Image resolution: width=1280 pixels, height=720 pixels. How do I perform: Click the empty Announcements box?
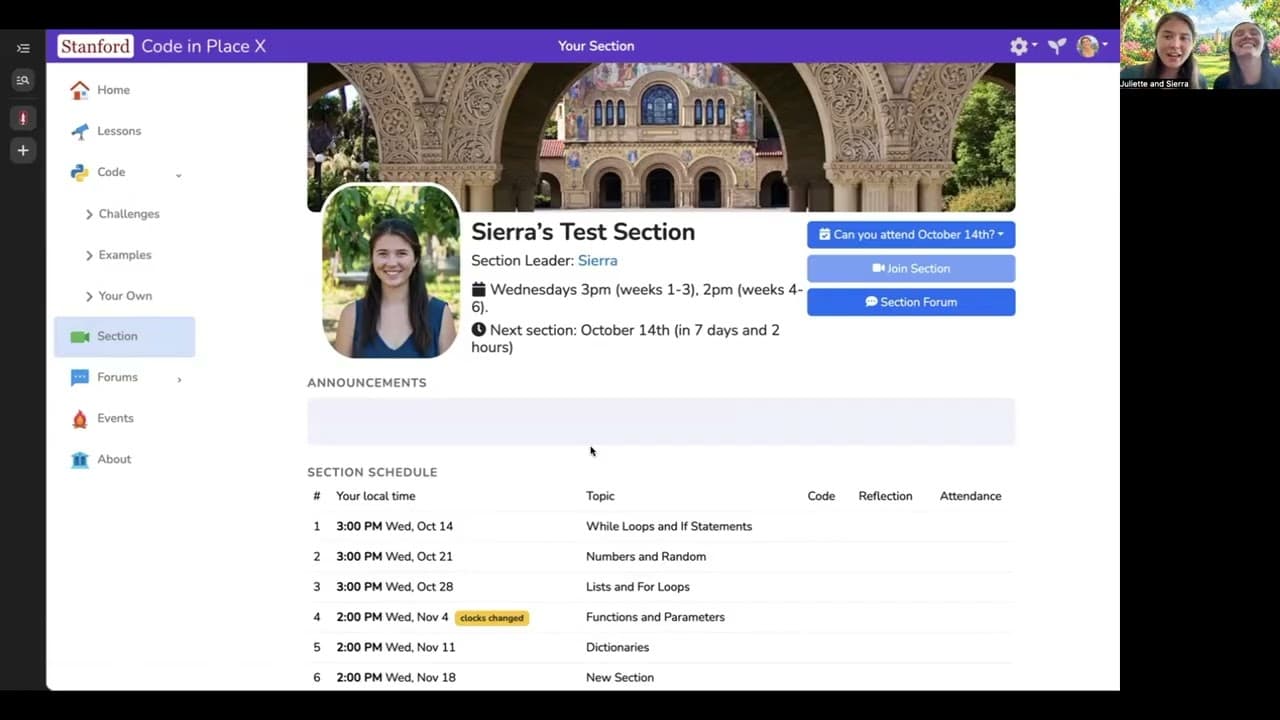pos(661,421)
